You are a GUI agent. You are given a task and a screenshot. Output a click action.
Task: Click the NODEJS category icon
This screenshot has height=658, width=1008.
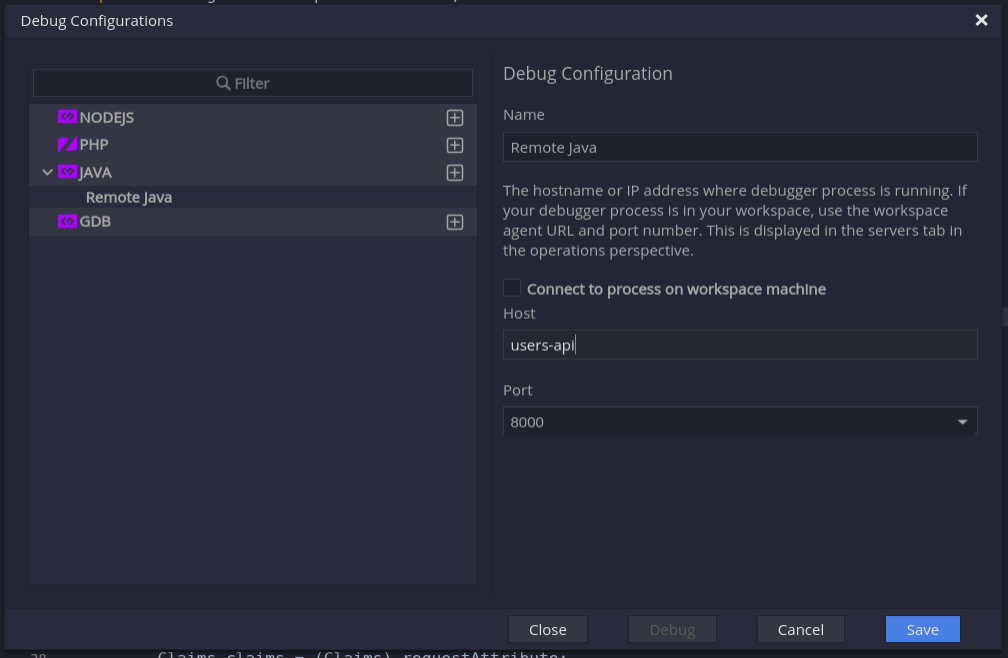click(67, 118)
